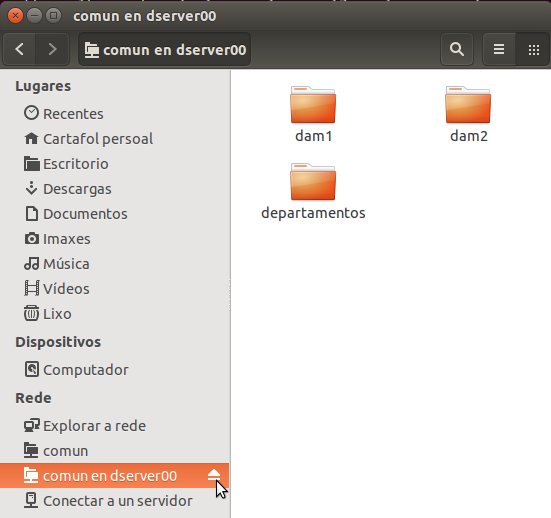This screenshot has height=518, width=551.
Task: Select the departamentos folder icon
Action: point(313,182)
